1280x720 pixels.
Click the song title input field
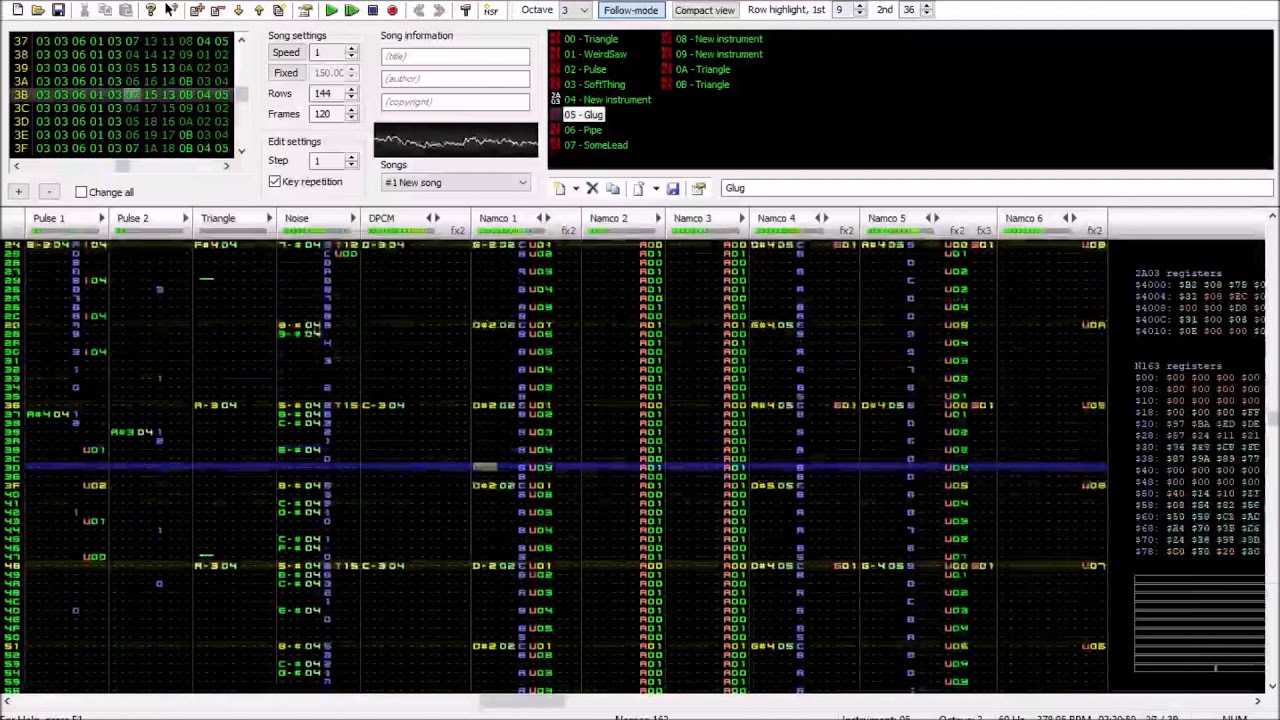(455, 57)
